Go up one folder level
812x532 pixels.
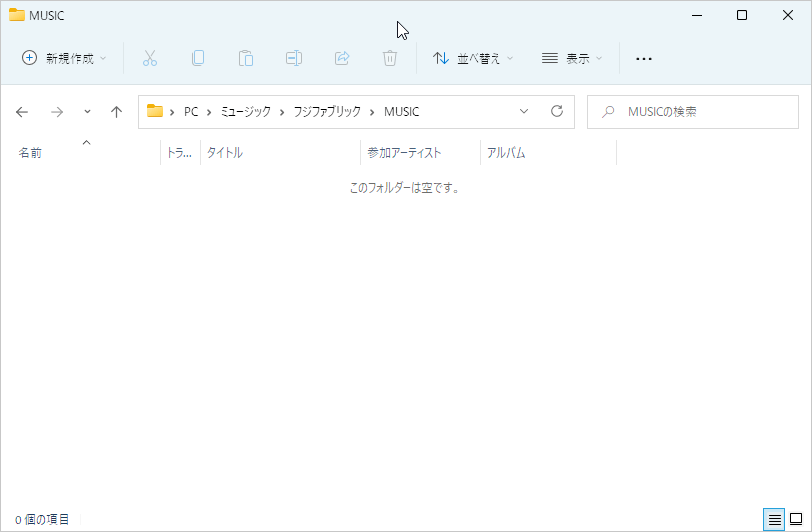(x=117, y=112)
